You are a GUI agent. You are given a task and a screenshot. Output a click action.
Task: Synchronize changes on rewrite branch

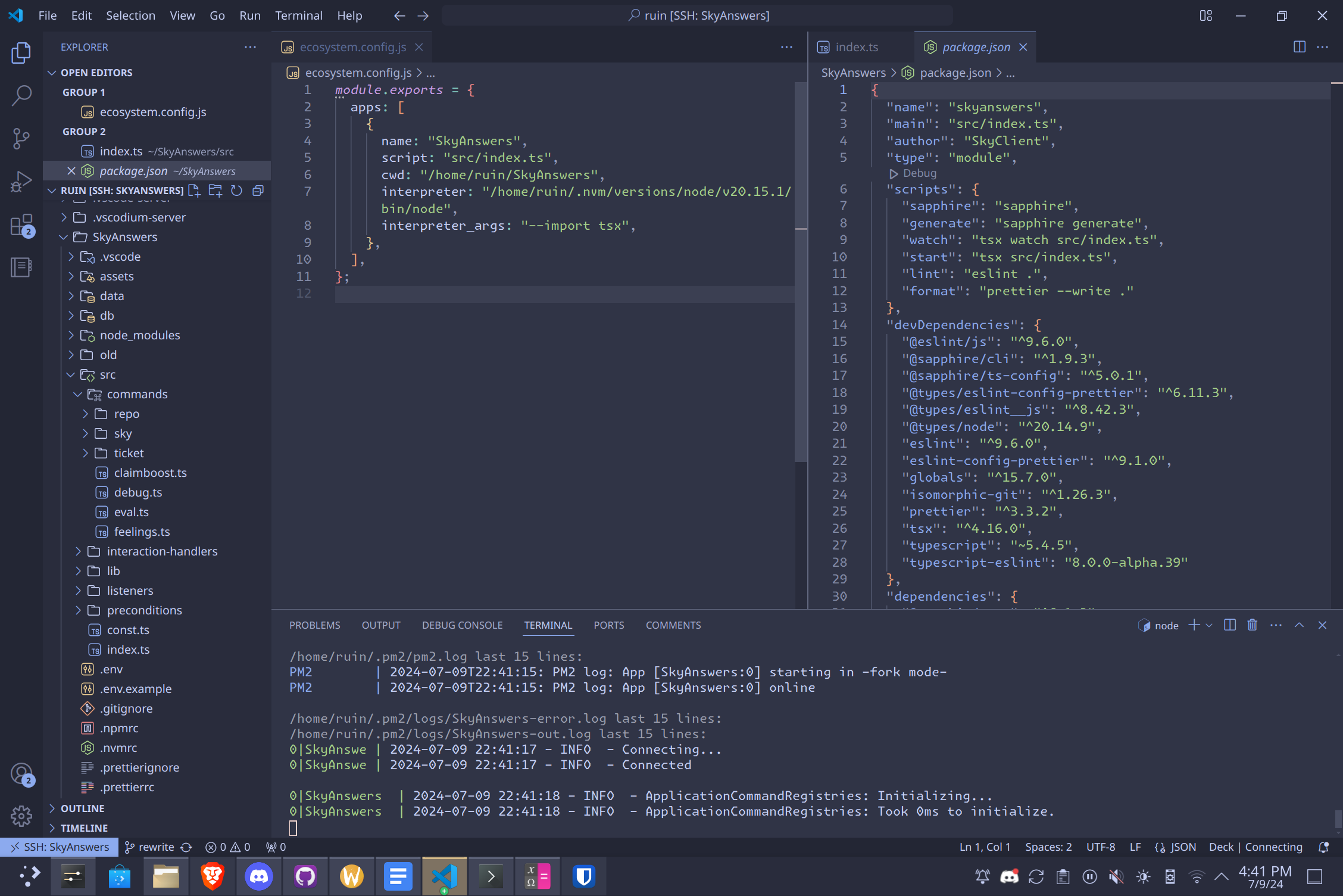pyautogui.click(x=186, y=847)
